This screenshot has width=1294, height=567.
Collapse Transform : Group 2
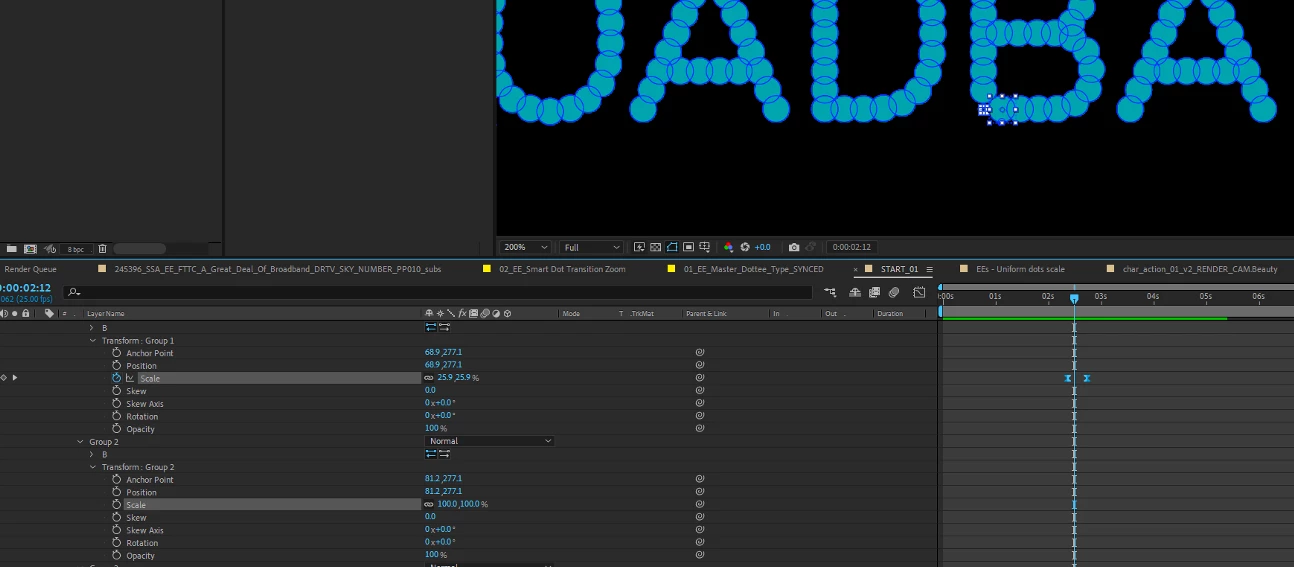click(93, 467)
